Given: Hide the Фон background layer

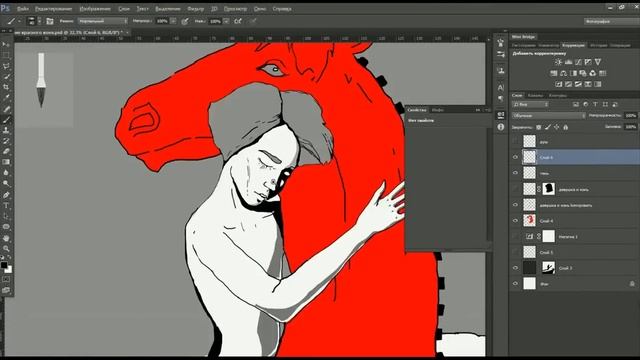Looking at the screenshot, I should point(515,284).
